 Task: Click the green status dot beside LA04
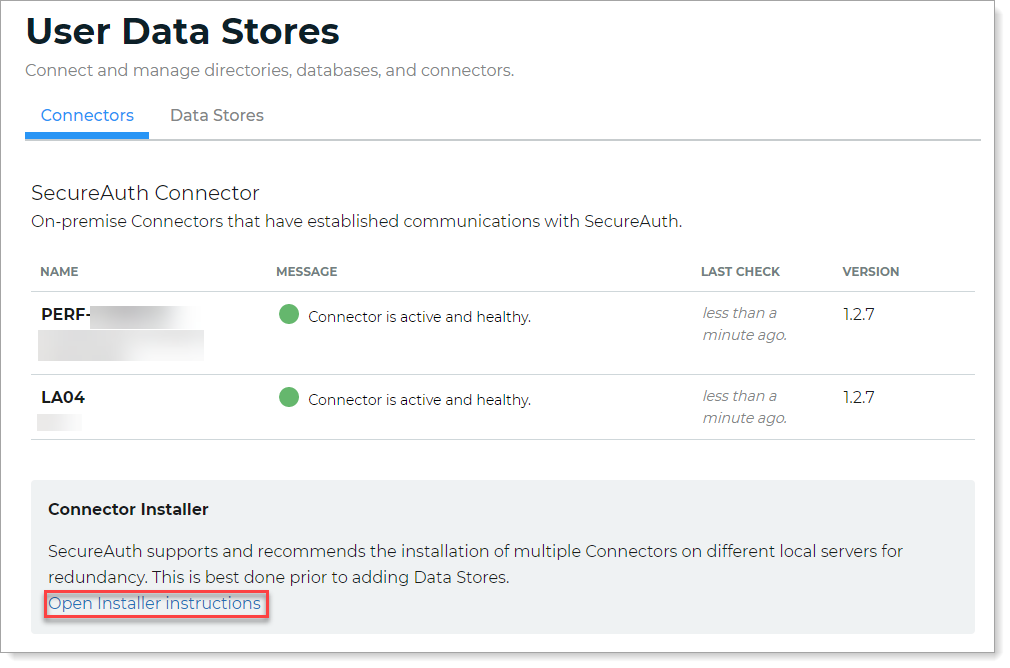coord(289,397)
